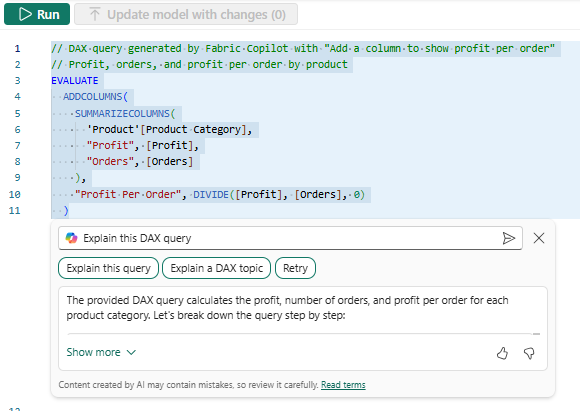
Task: Click the EVALUATE keyword on line 3
Action: pos(75,81)
